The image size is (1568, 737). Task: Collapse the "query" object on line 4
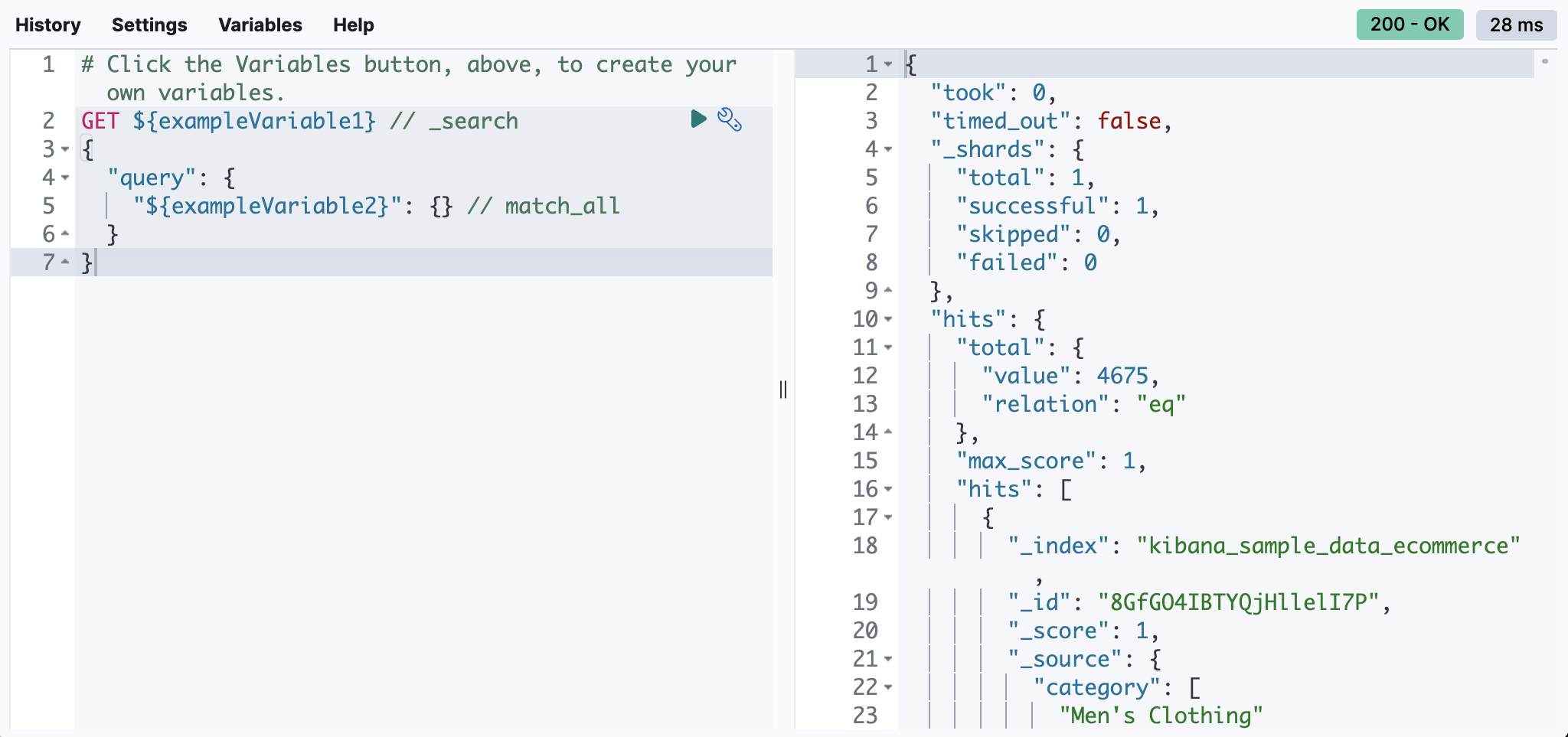pos(65,178)
